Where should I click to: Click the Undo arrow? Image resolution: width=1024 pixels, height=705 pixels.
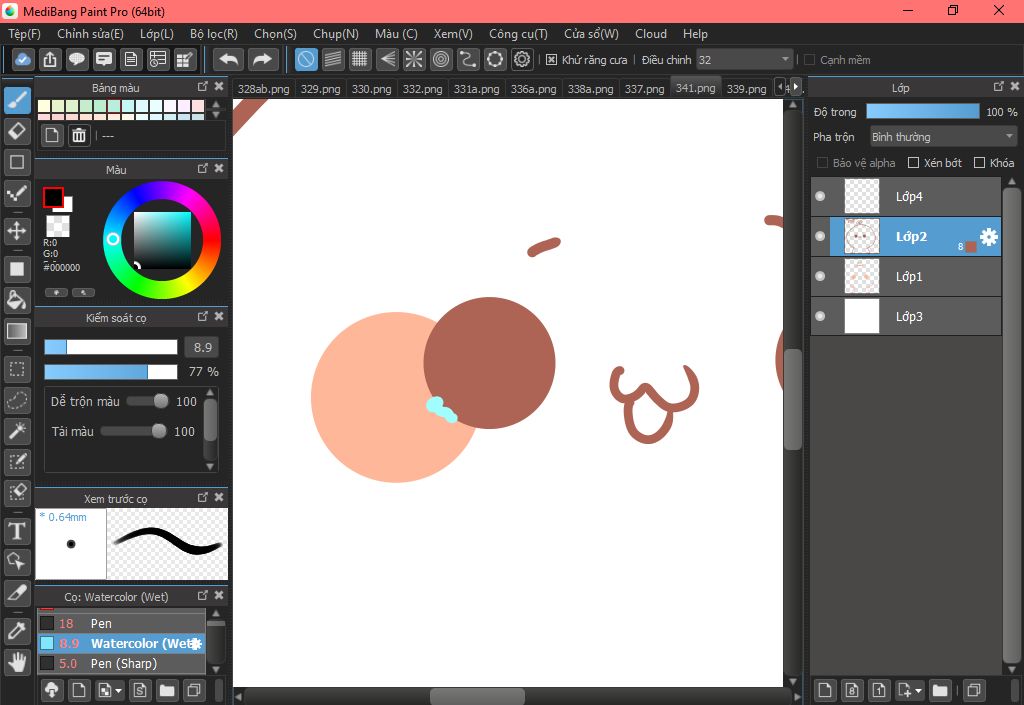[229, 59]
